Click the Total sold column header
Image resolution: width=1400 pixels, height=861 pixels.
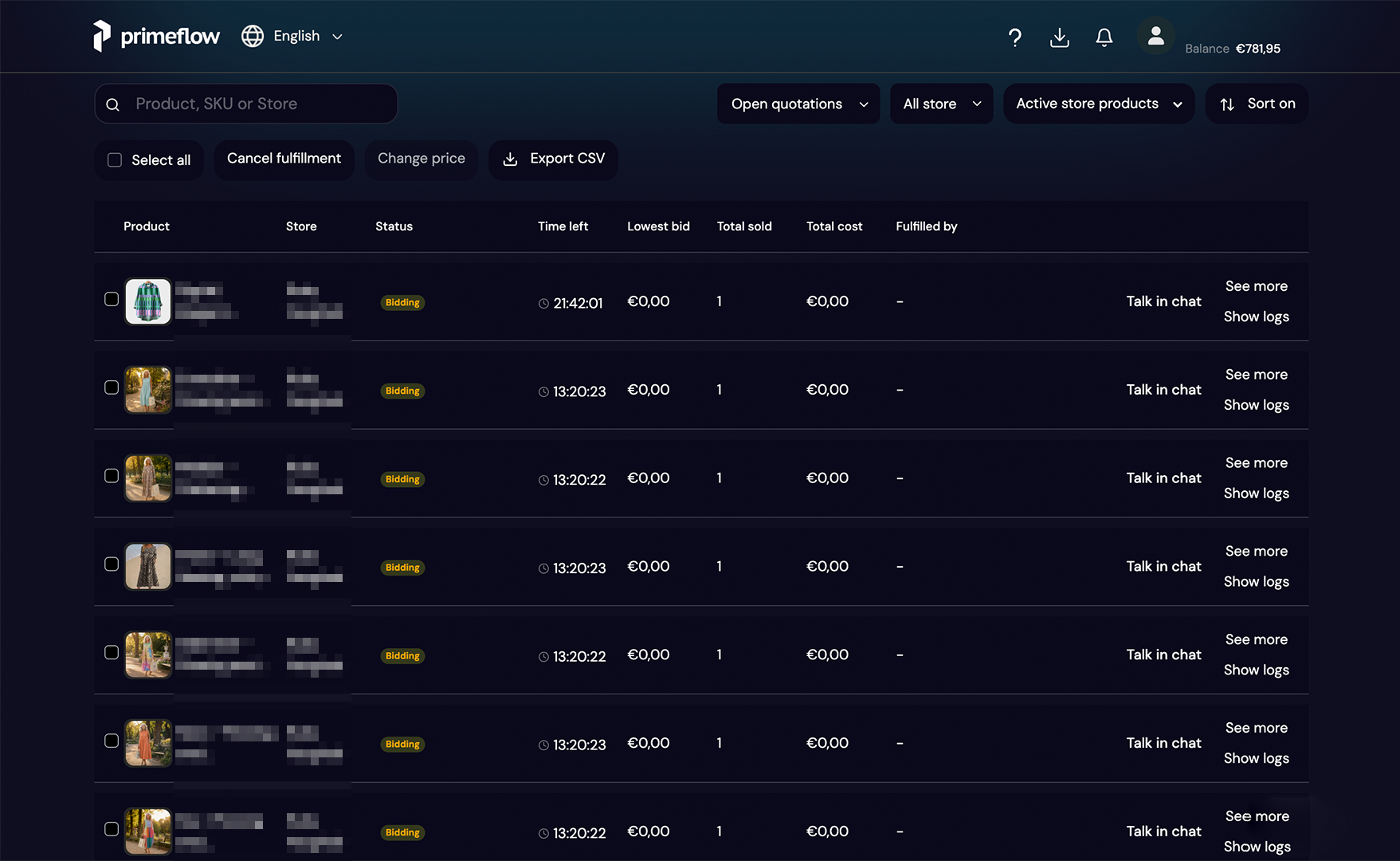(744, 226)
